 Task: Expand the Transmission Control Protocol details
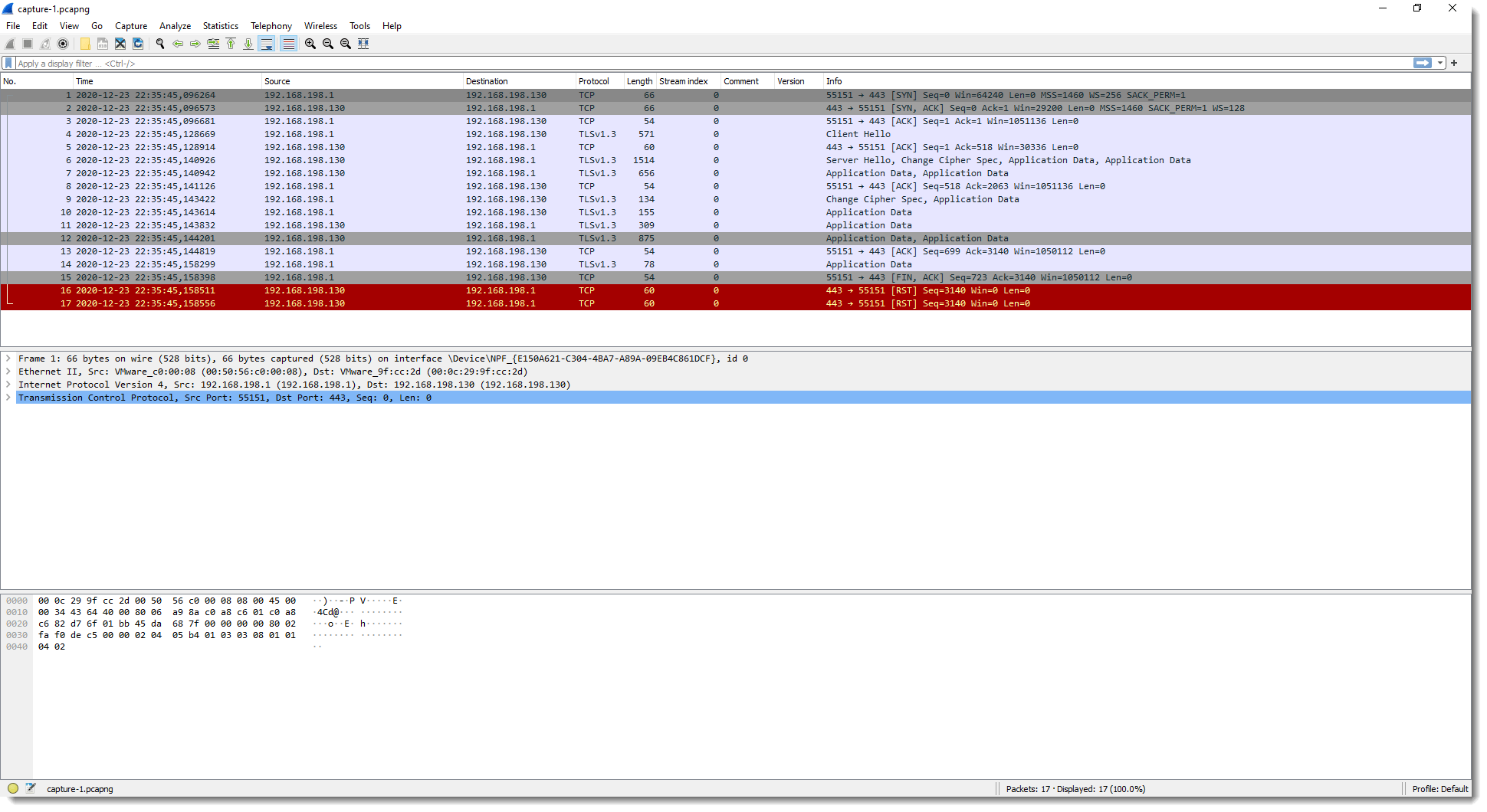(8, 398)
